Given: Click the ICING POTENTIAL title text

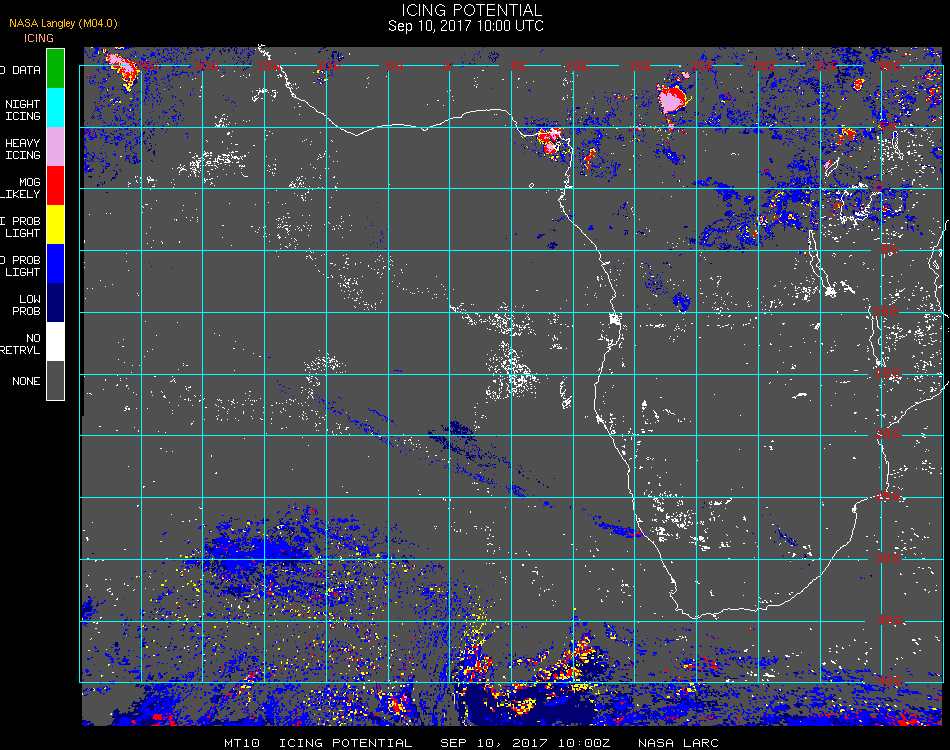Looking at the screenshot, I should (471, 10).
